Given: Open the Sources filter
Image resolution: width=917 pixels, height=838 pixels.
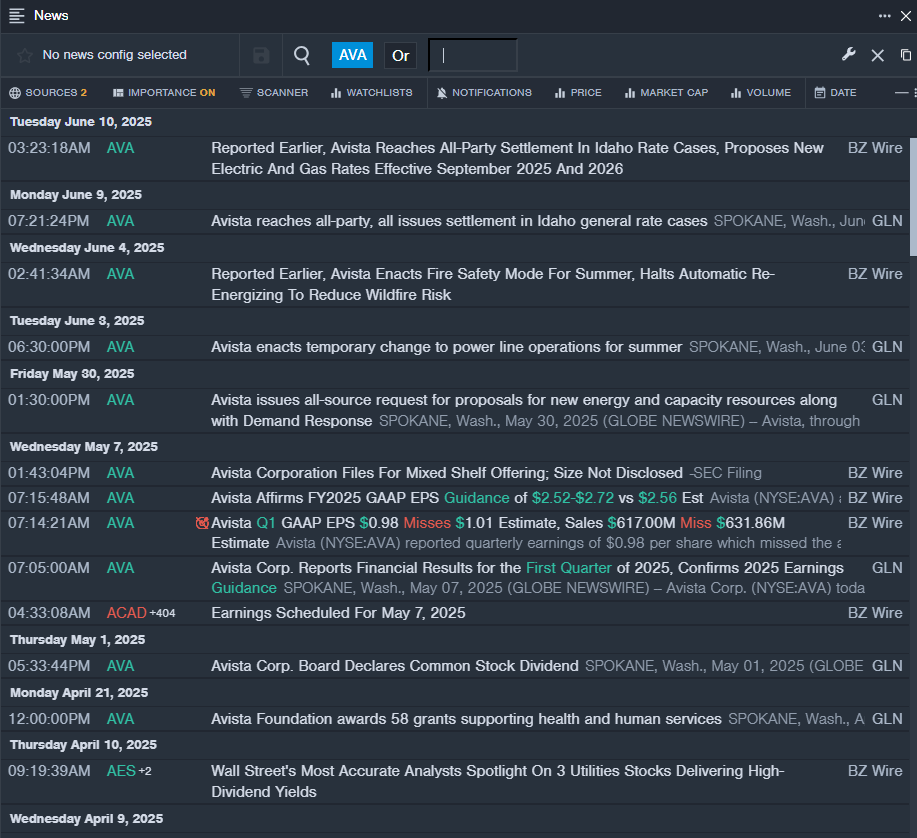Looking at the screenshot, I should click(x=48, y=93).
